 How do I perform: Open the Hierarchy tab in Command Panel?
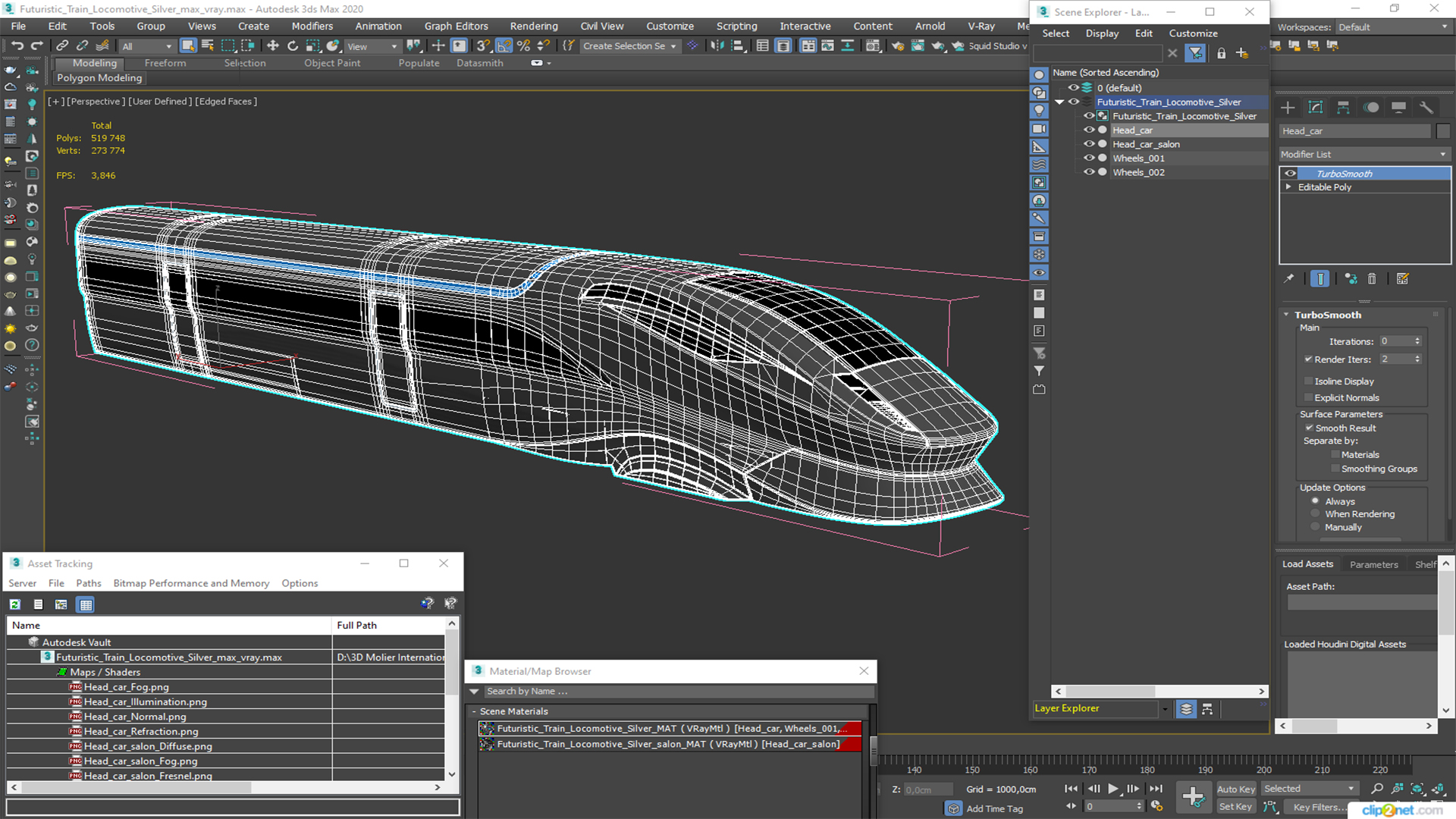1343,108
